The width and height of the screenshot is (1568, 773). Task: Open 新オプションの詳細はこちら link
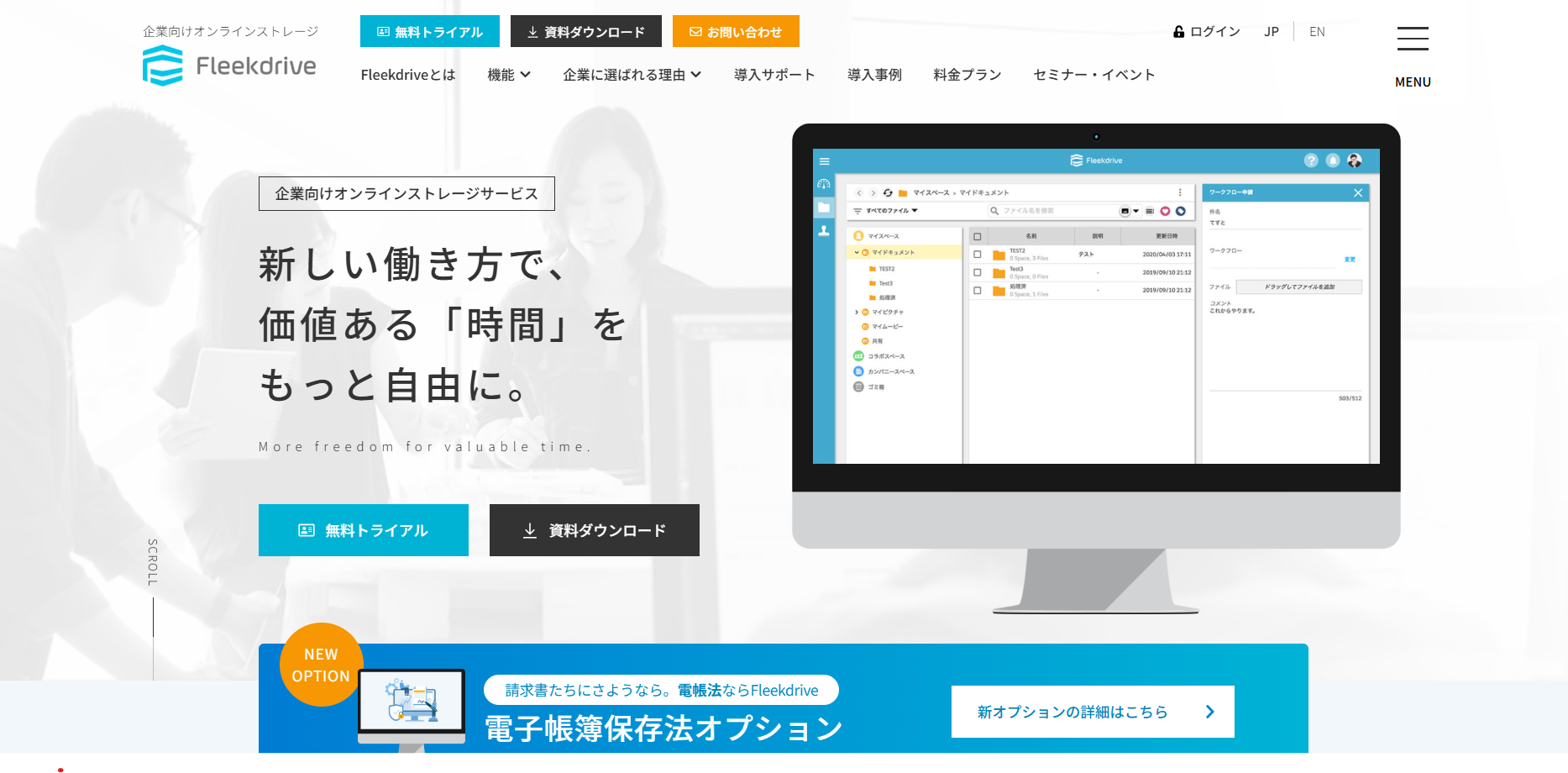pyautogui.click(x=1093, y=712)
